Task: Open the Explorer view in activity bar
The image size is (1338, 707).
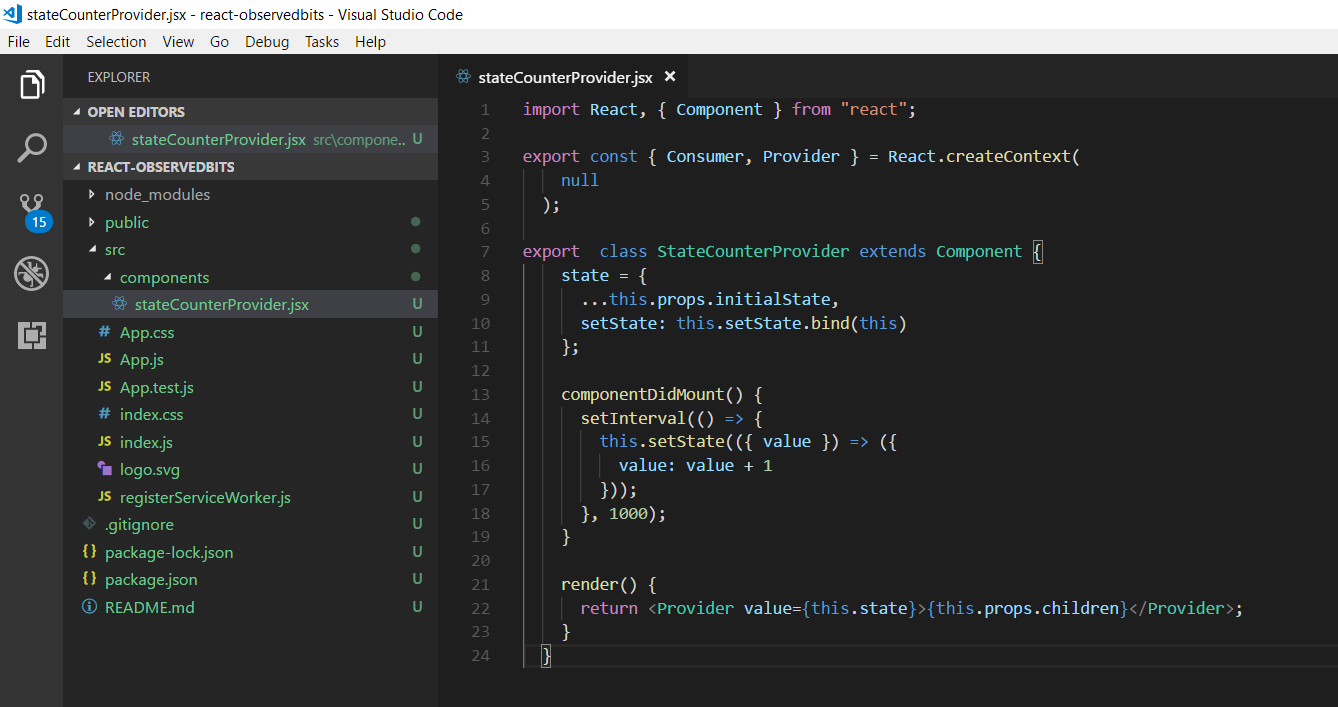Action: pyautogui.click(x=32, y=85)
